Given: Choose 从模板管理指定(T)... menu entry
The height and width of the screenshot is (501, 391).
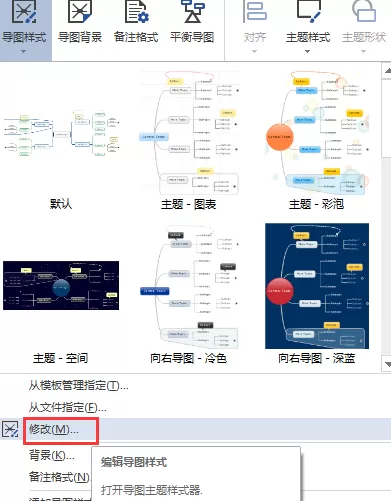Looking at the screenshot, I should [x=78, y=386].
